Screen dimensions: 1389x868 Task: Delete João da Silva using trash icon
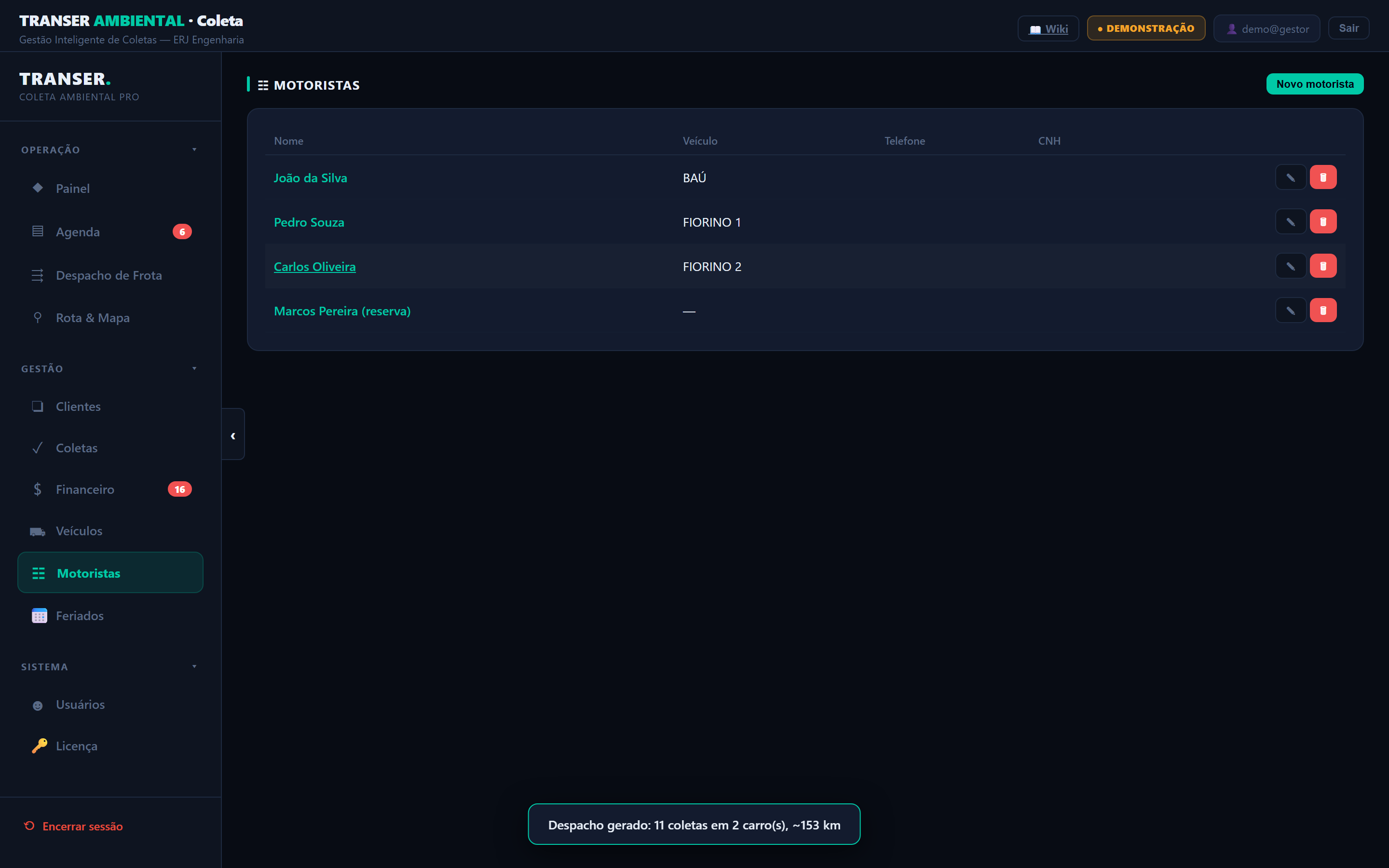(x=1323, y=177)
